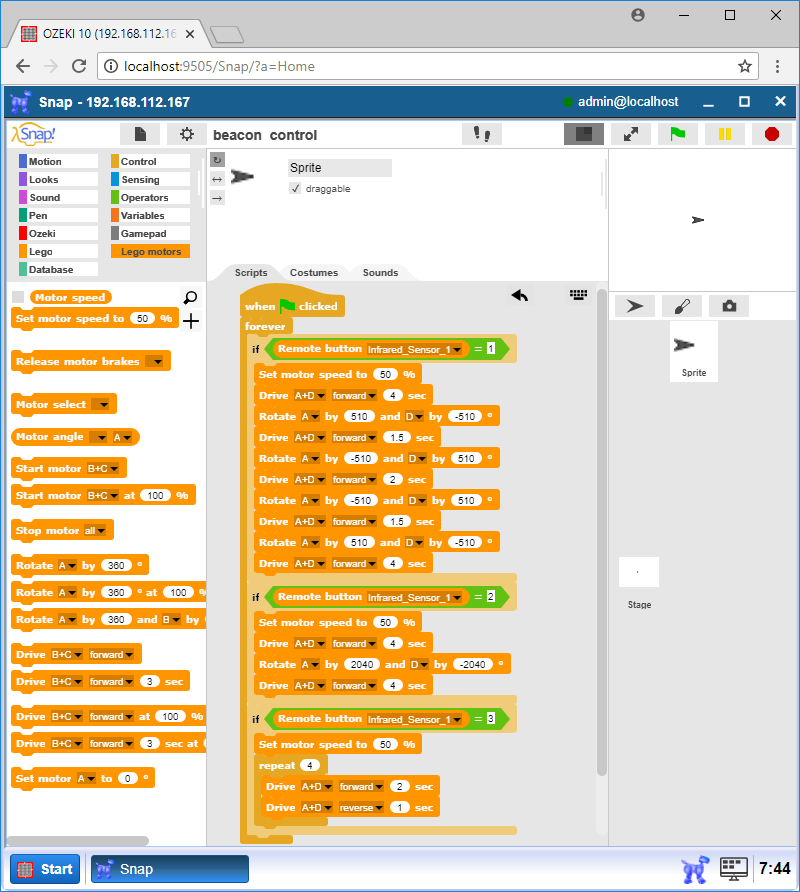Viewport: 800px width, 892px height.
Task: Open the Operators block category
Action: point(150,197)
